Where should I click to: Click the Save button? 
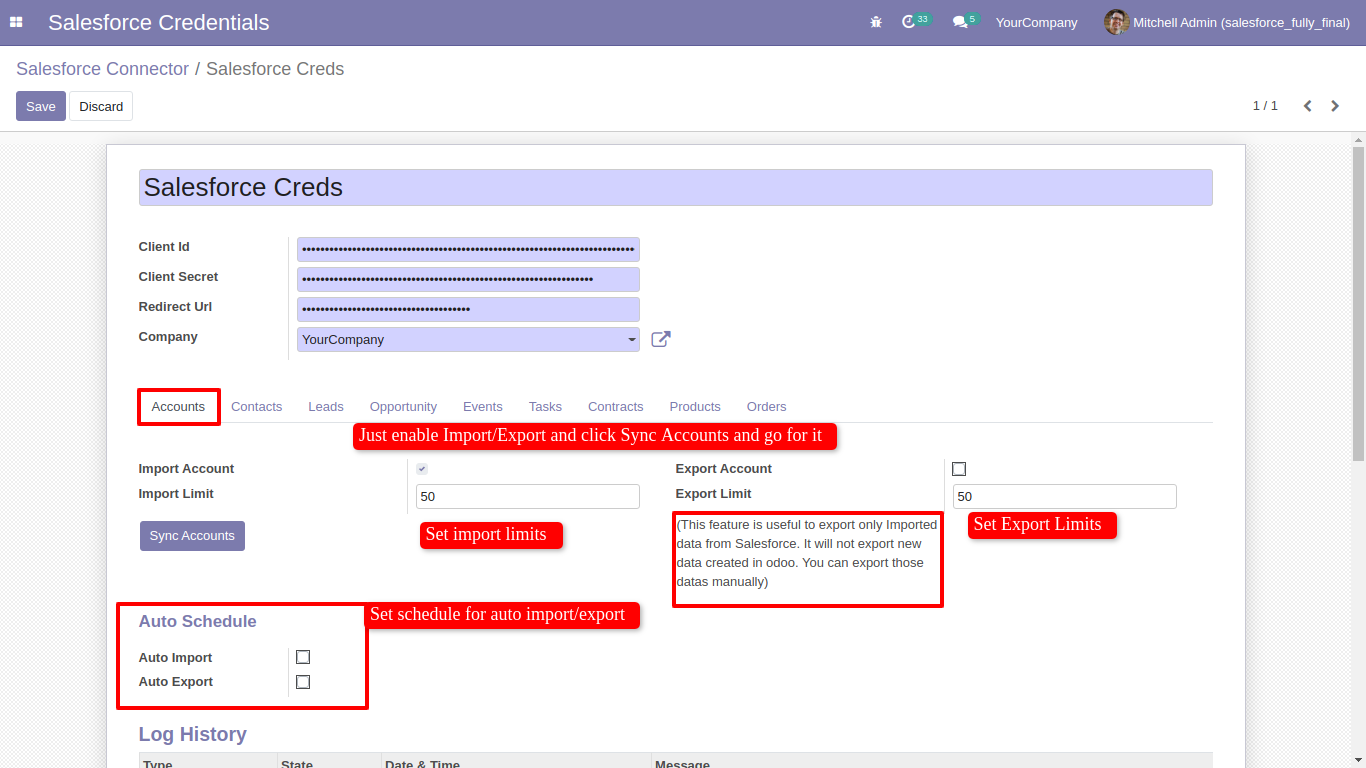tap(41, 106)
